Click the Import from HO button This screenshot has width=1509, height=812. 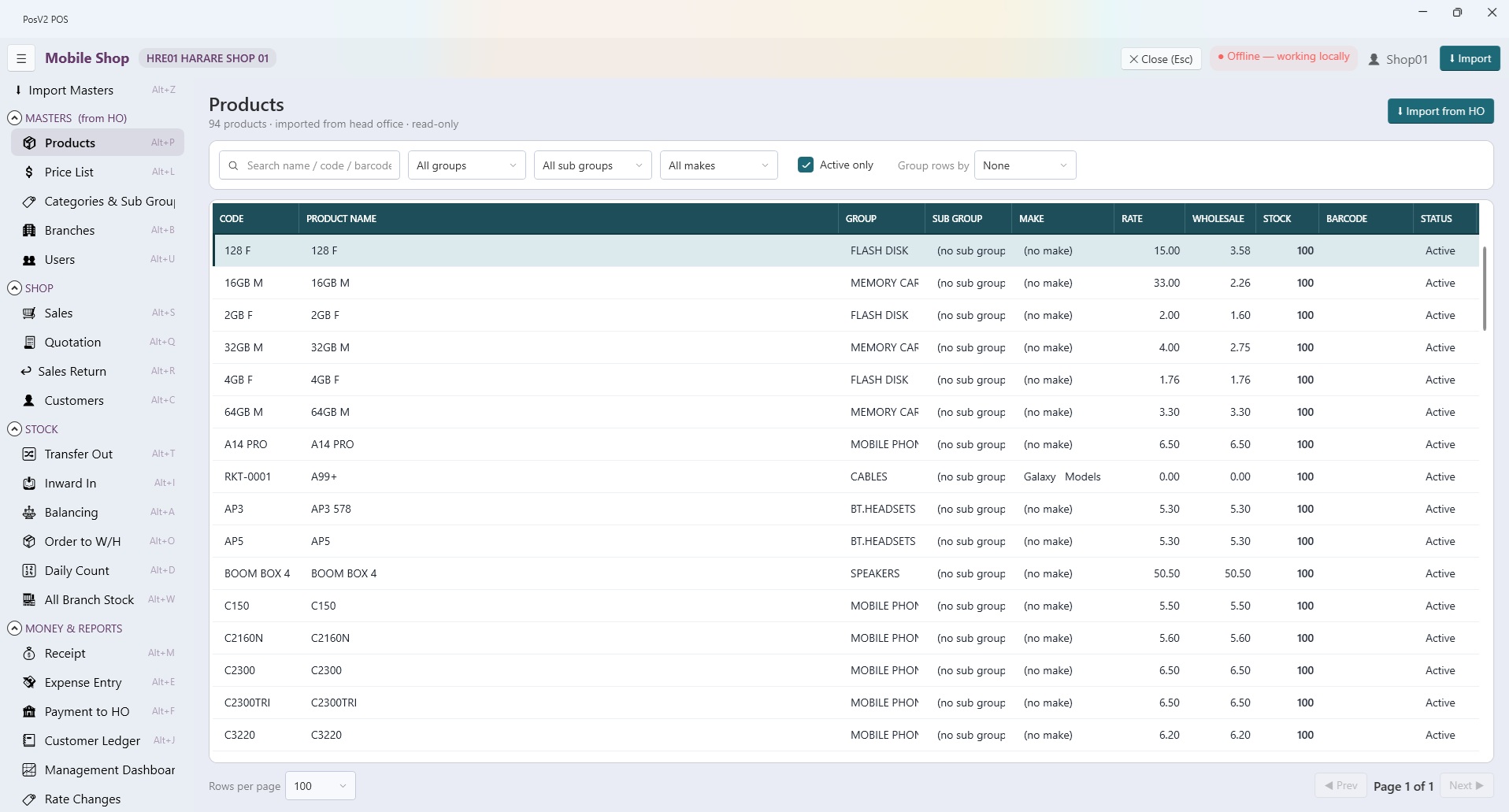point(1440,111)
